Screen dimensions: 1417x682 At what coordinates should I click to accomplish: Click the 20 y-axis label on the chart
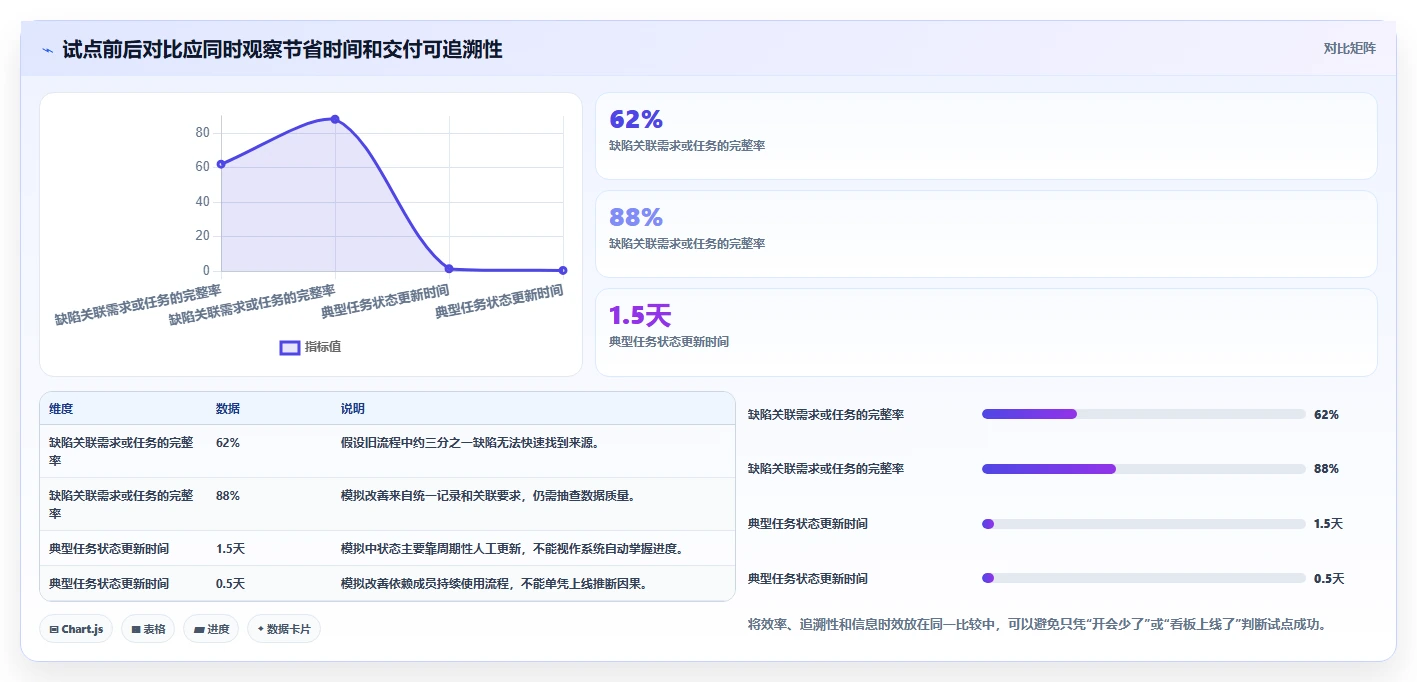(x=202, y=236)
